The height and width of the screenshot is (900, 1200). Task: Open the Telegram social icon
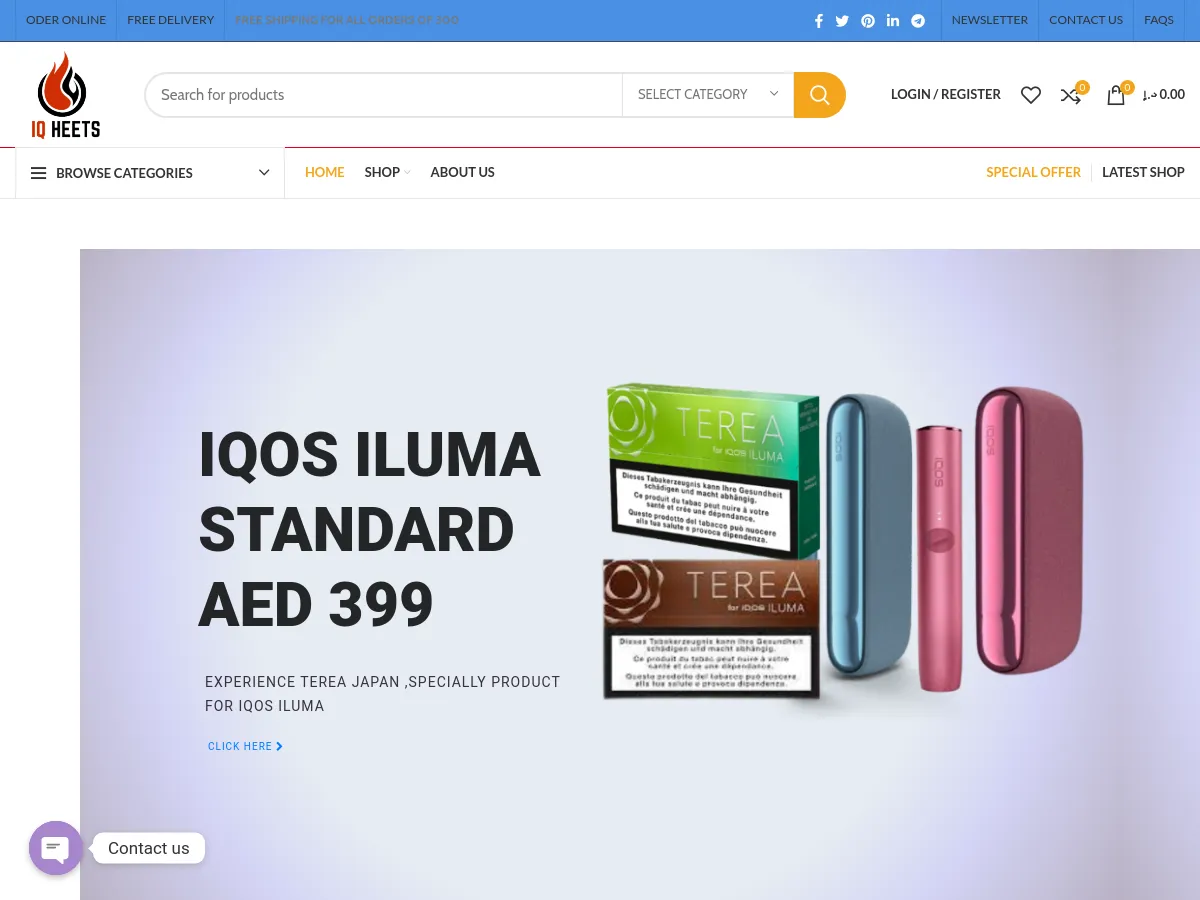coord(918,21)
